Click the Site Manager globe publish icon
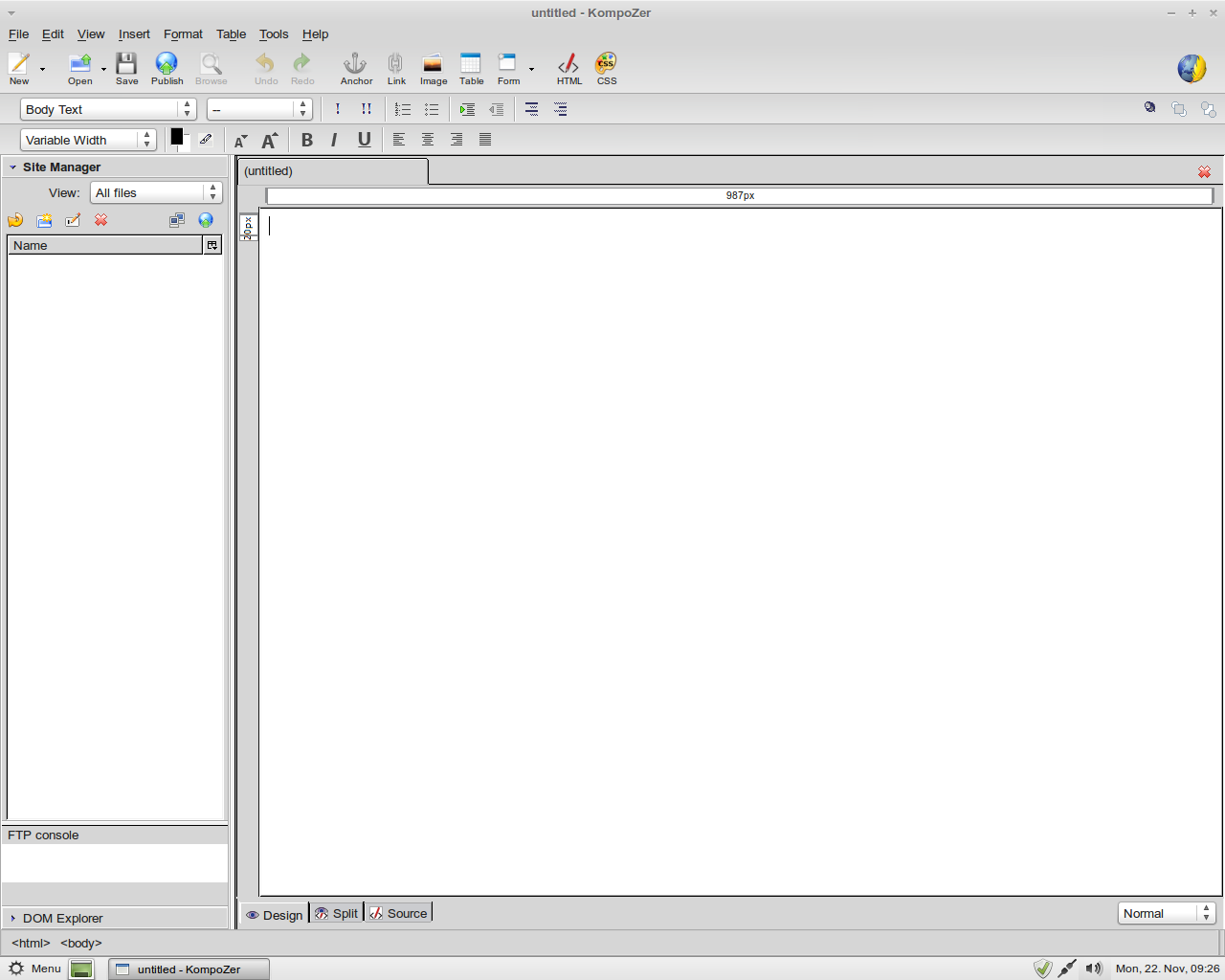This screenshot has width=1225, height=980. 206,220
